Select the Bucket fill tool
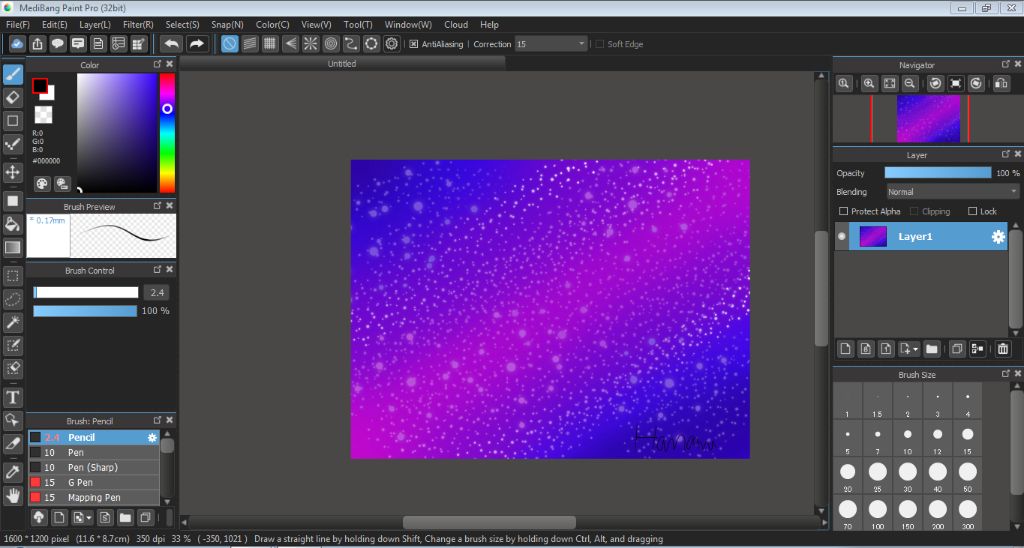Screen dimensions: 1024x548 [x=12, y=224]
